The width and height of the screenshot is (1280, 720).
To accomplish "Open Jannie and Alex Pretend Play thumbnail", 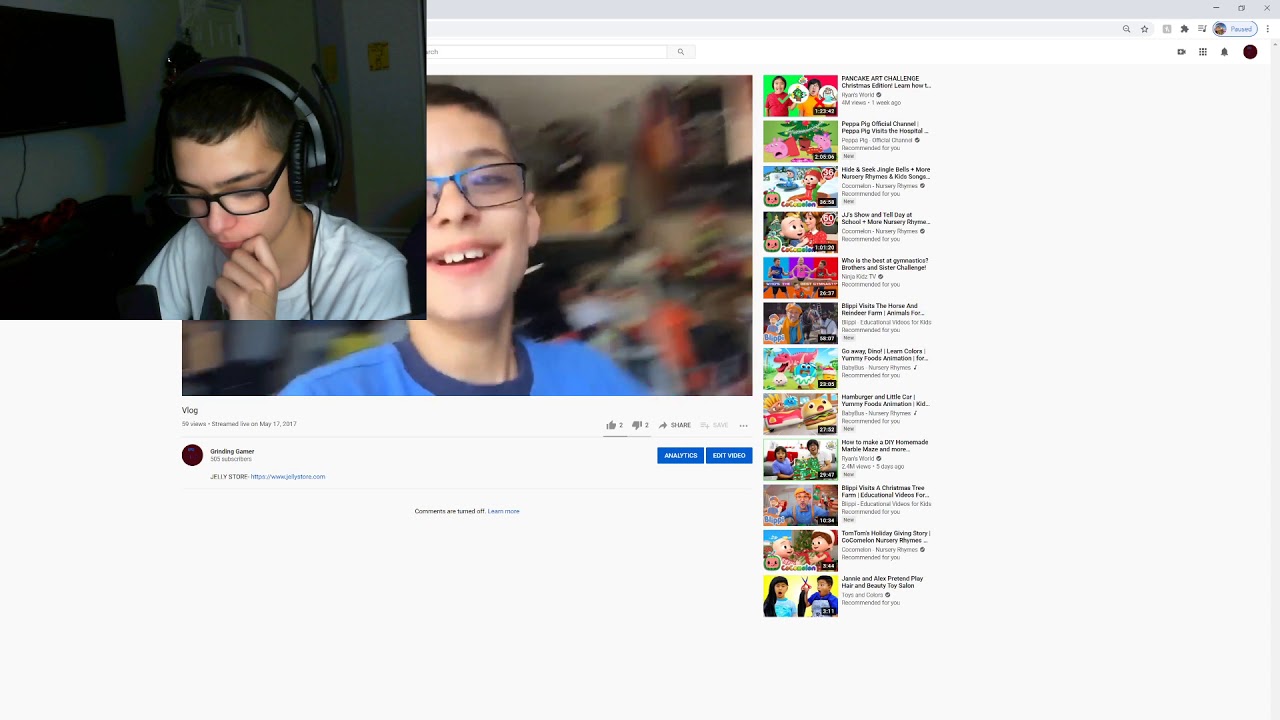I will tap(800, 596).
